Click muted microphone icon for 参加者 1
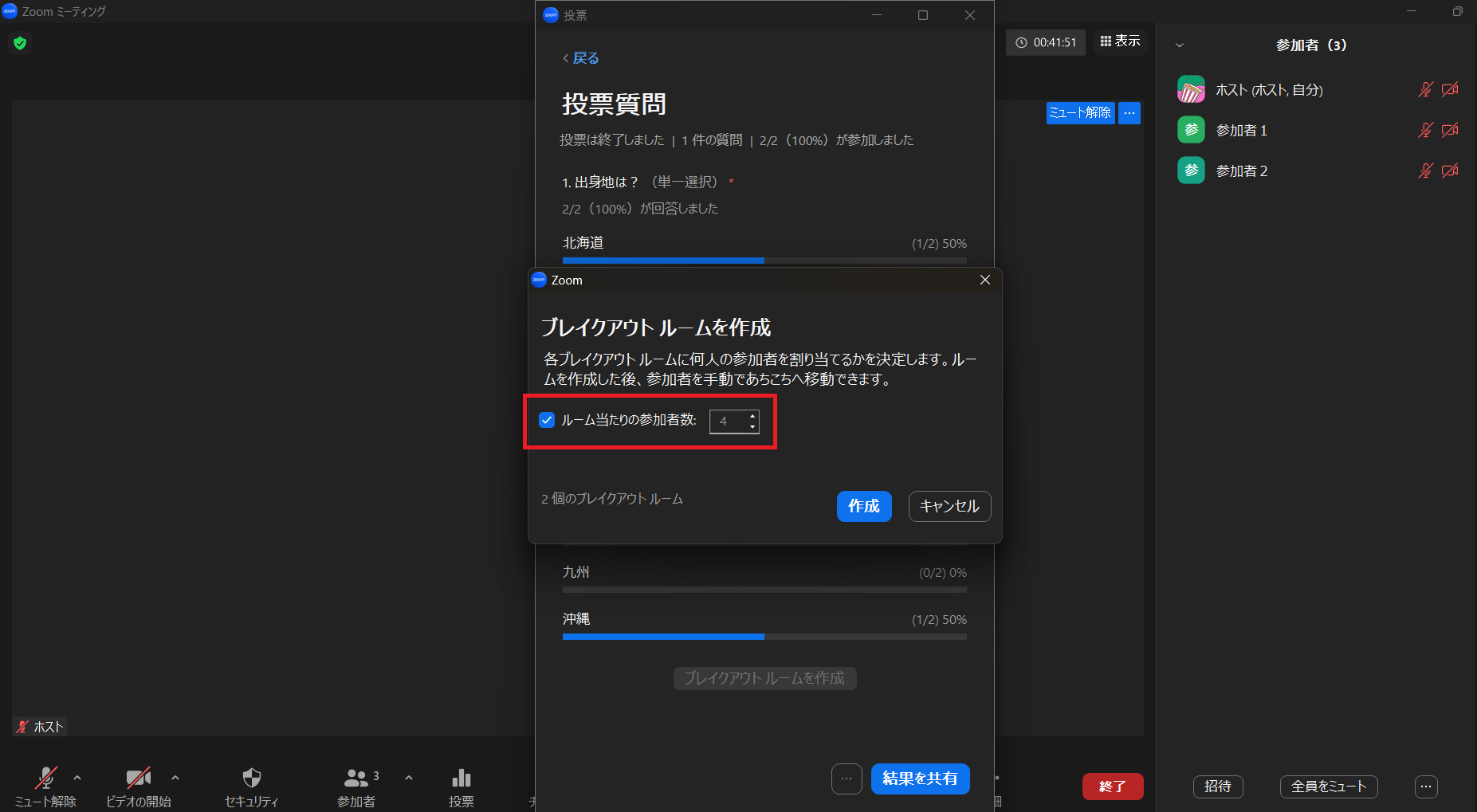 1425,130
